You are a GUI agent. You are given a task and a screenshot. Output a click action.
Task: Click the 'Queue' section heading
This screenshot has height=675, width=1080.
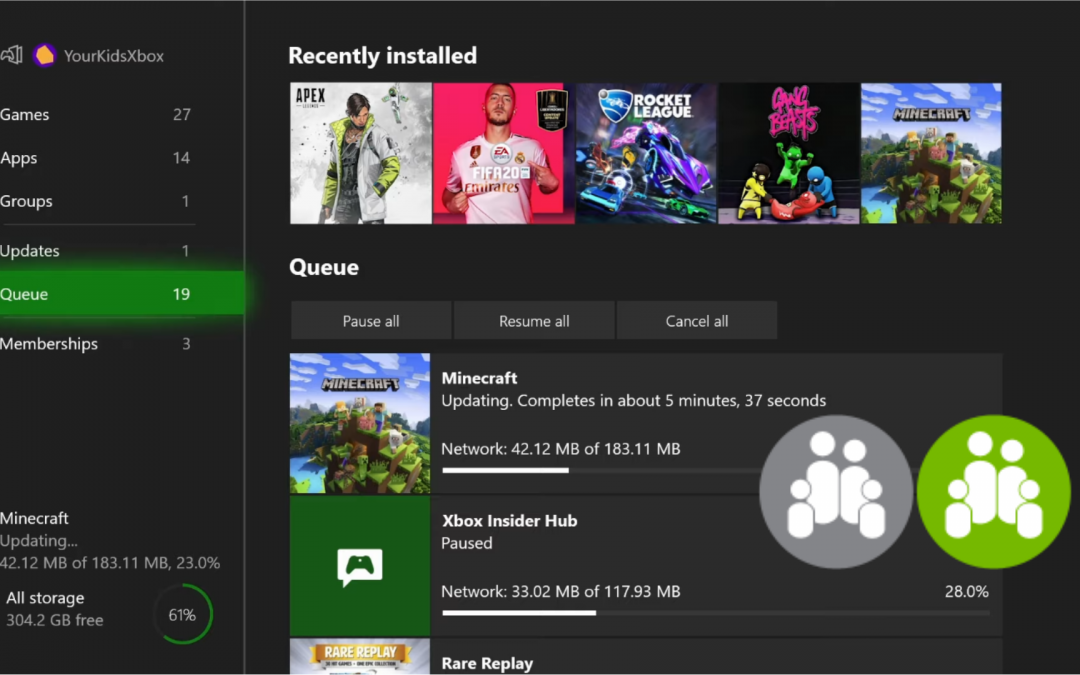pyautogui.click(x=324, y=267)
